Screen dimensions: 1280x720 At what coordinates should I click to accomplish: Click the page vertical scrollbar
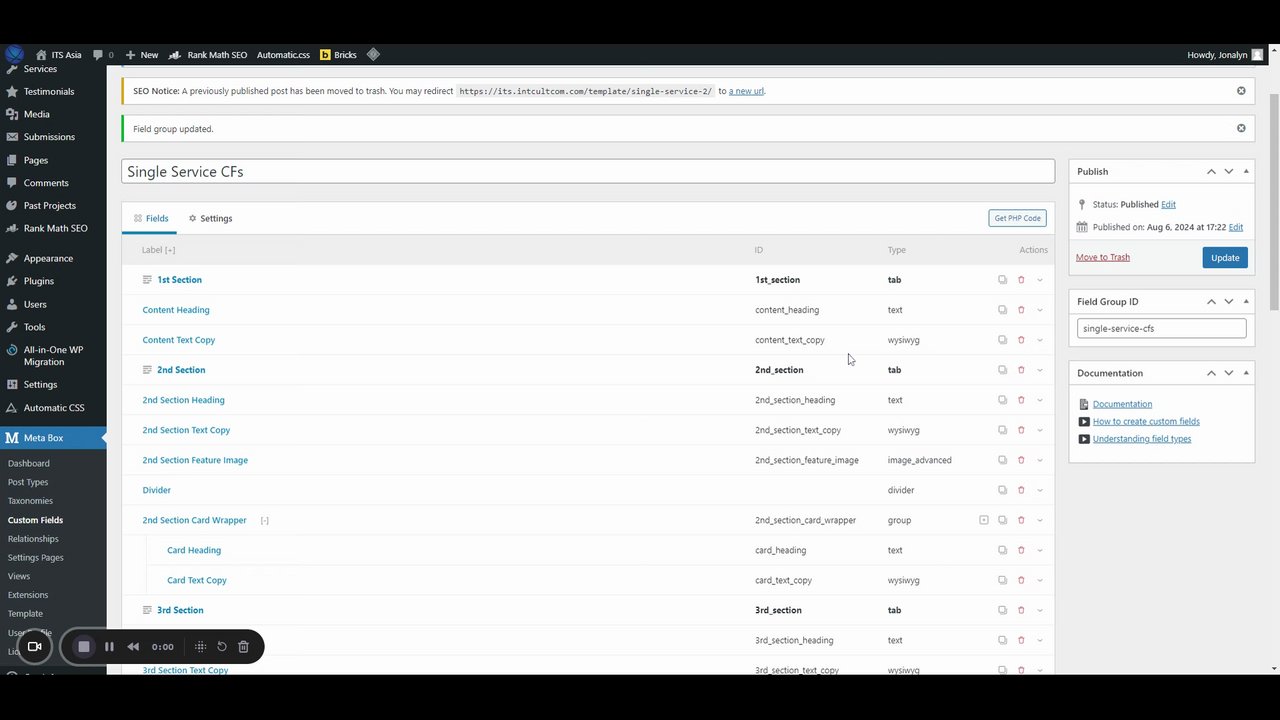pos(1274,200)
